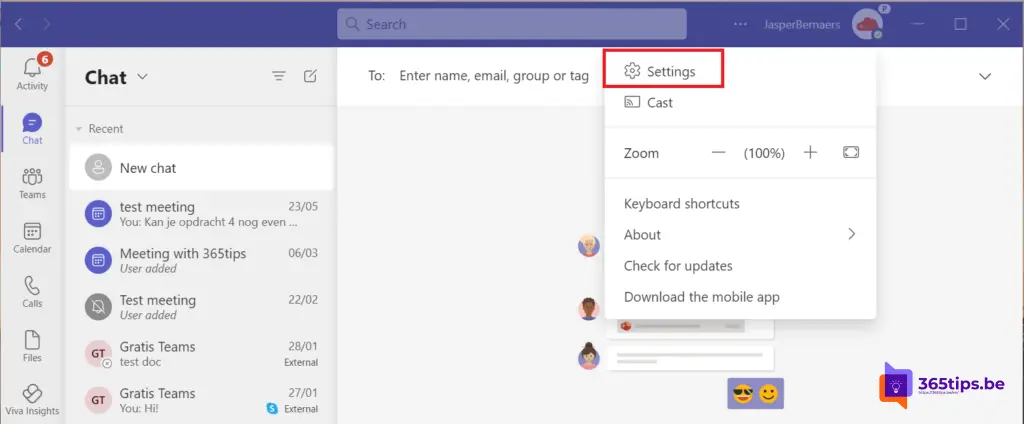
Task: Open the Teams section in sidebar
Action: [32, 183]
